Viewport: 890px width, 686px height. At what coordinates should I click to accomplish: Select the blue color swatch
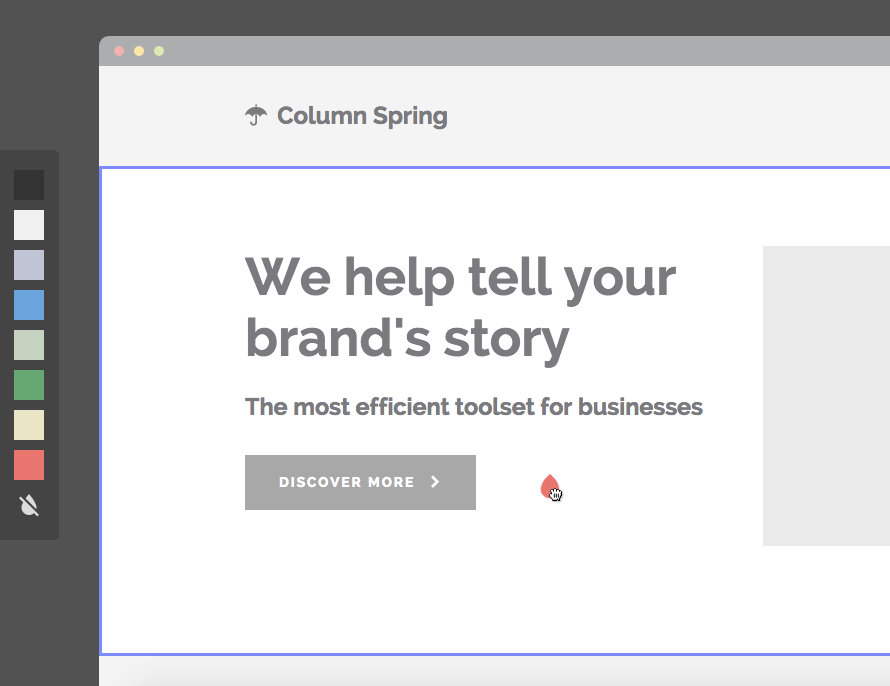tap(29, 305)
